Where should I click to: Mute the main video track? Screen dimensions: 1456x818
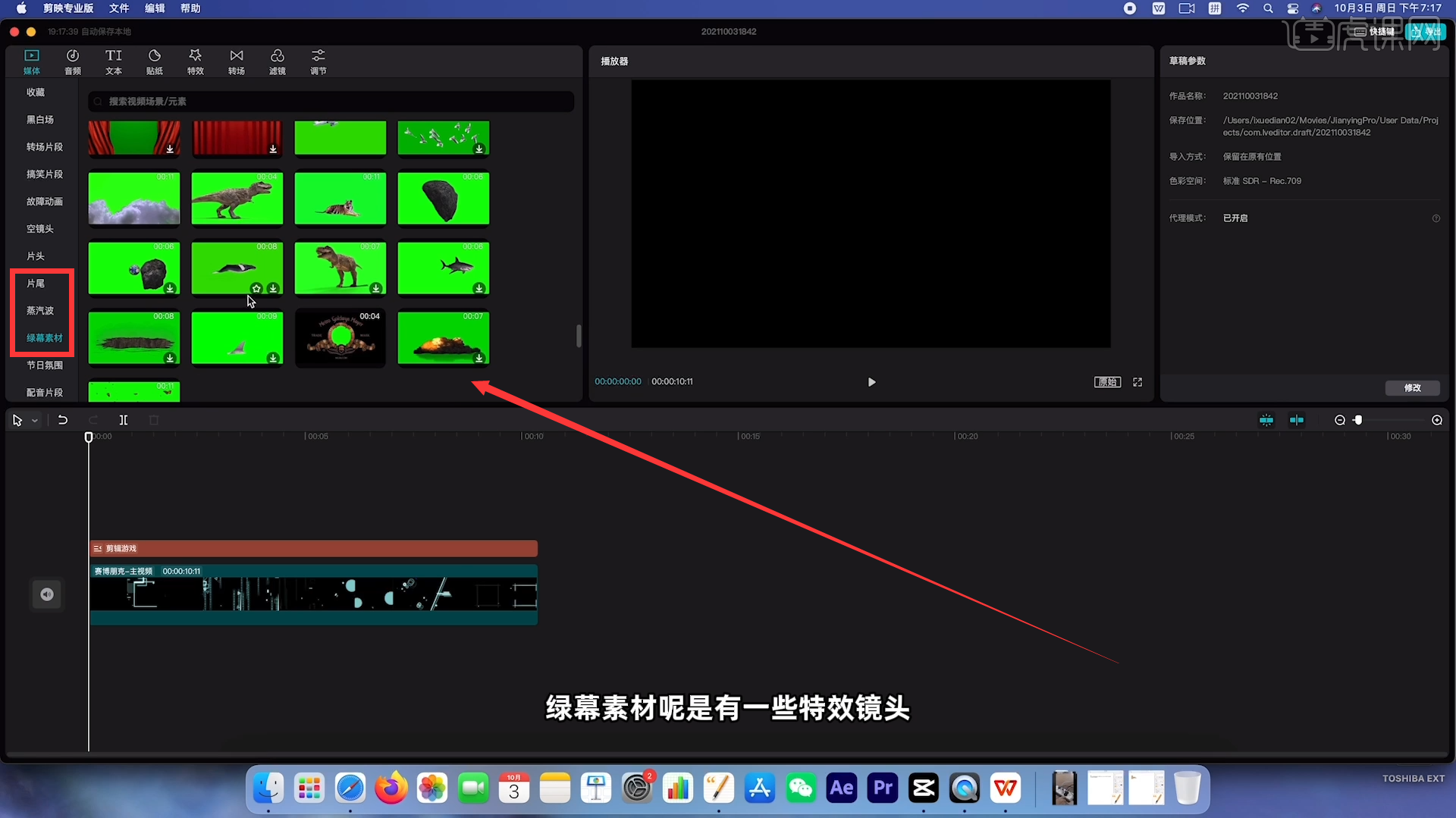coord(47,594)
